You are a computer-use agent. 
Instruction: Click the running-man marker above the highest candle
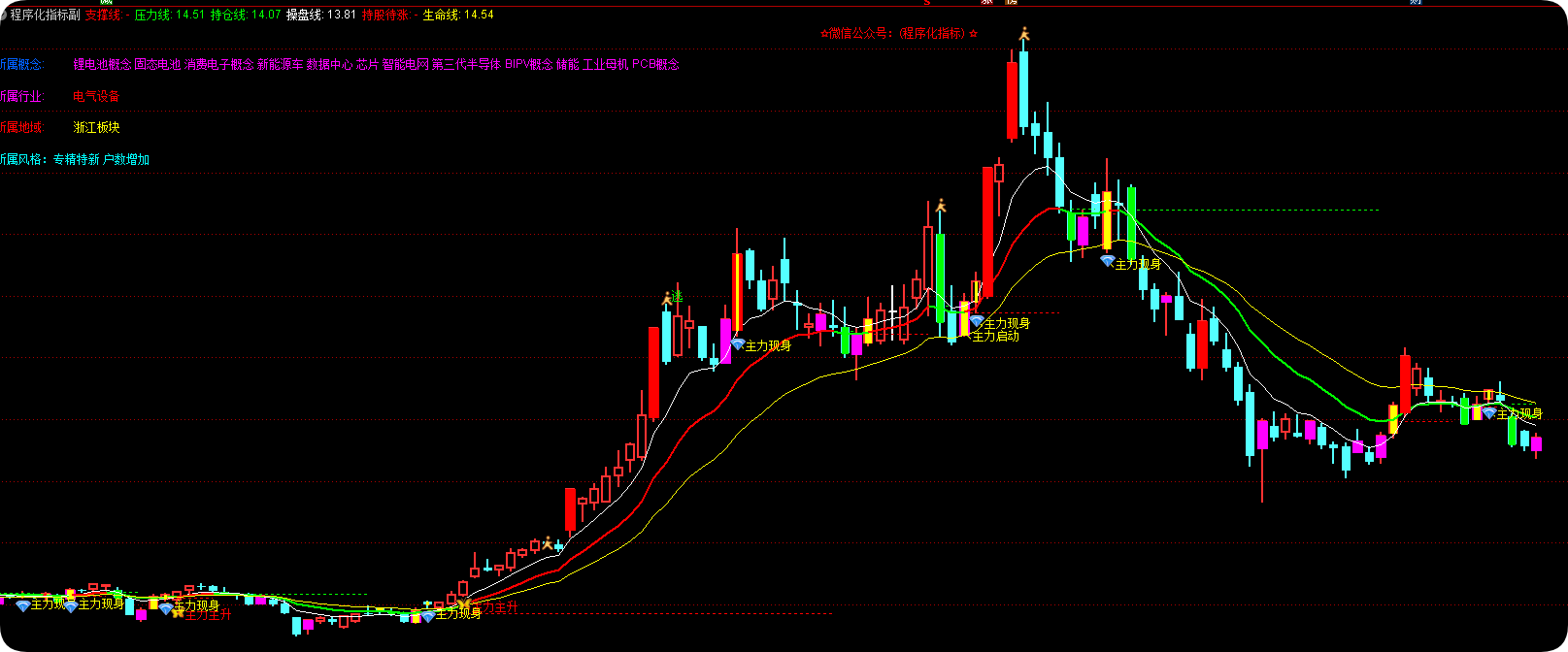1023,34
